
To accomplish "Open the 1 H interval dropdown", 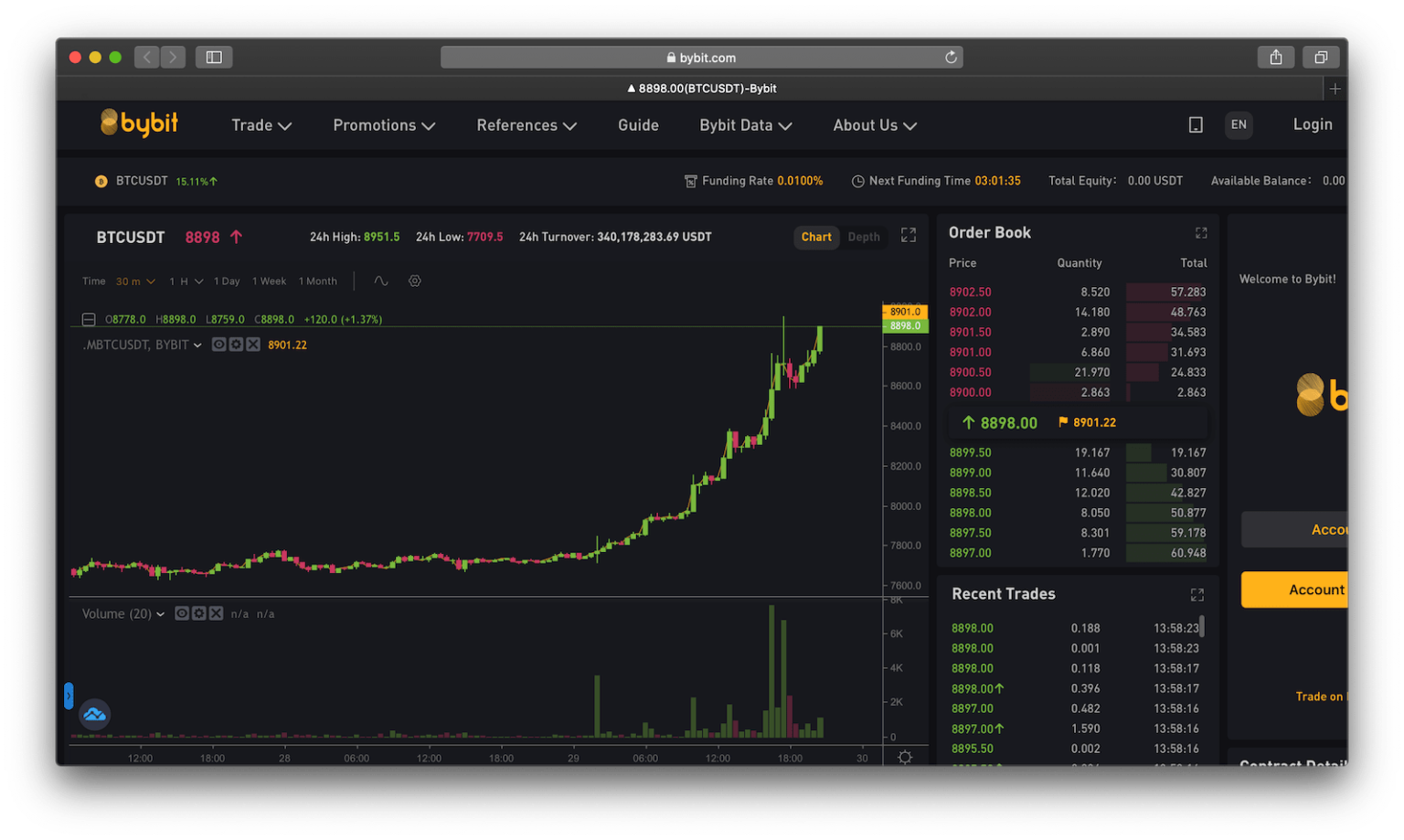I will pos(186,281).
